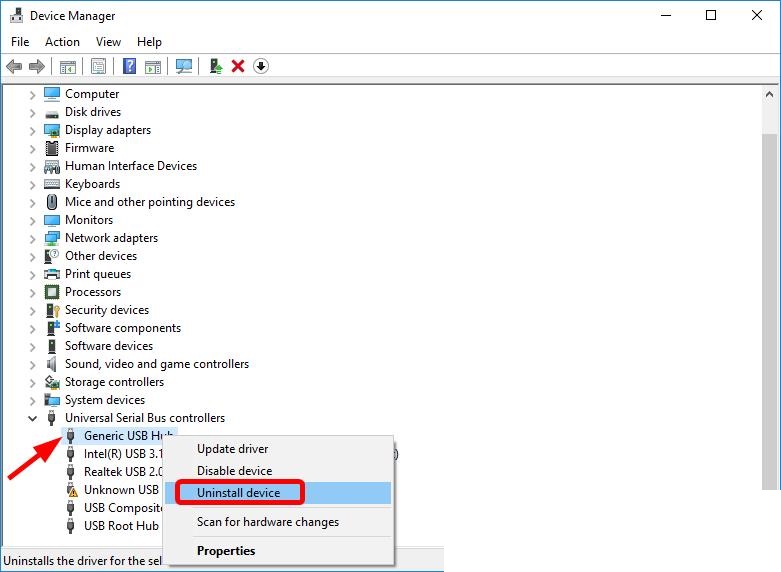Click Software components label

click(x=123, y=328)
